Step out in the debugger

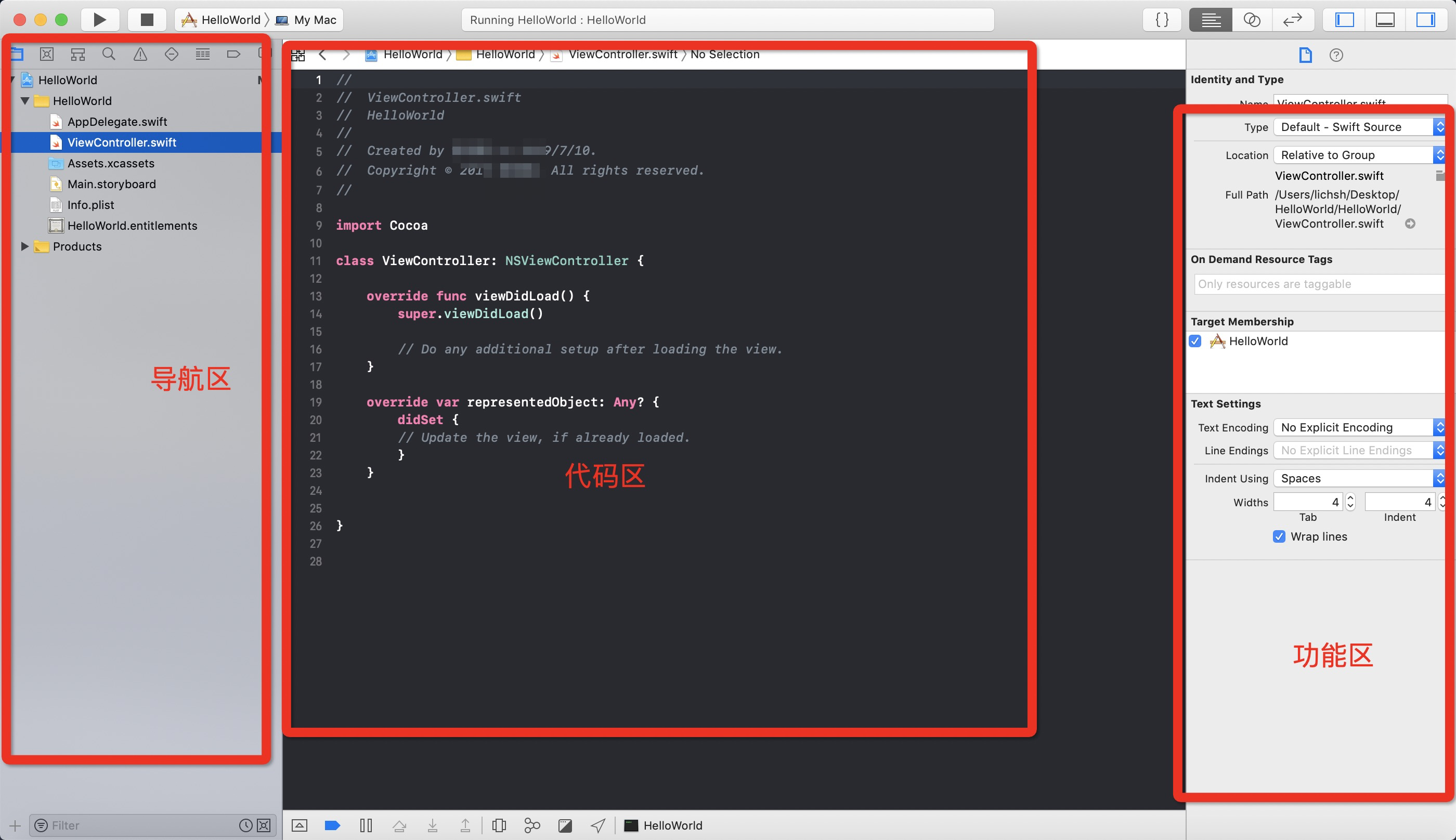(465, 825)
